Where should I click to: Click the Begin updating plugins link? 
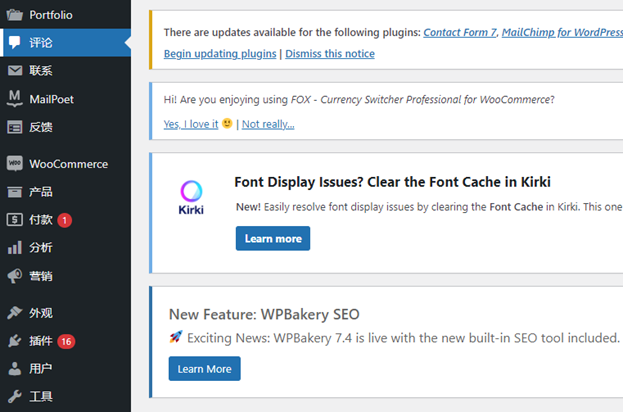coord(220,54)
